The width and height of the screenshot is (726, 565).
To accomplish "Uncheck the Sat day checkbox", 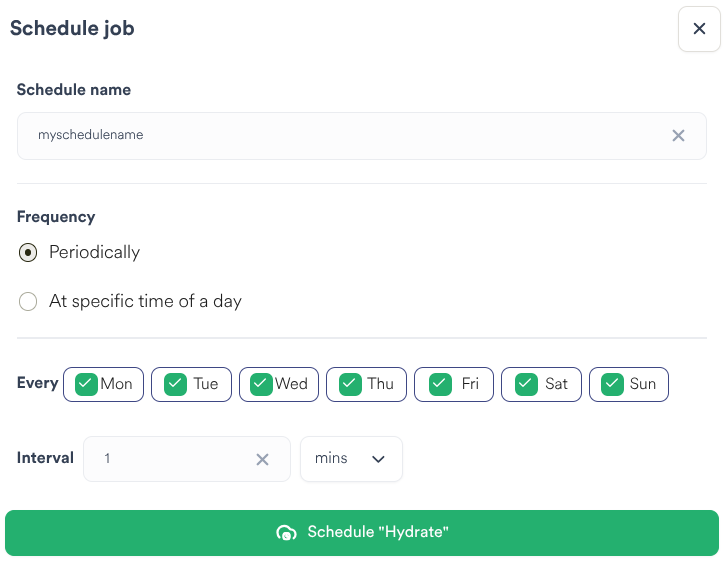I will point(525,384).
